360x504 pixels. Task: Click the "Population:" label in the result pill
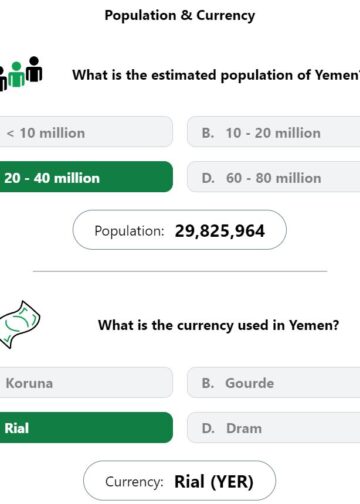[129, 231]
